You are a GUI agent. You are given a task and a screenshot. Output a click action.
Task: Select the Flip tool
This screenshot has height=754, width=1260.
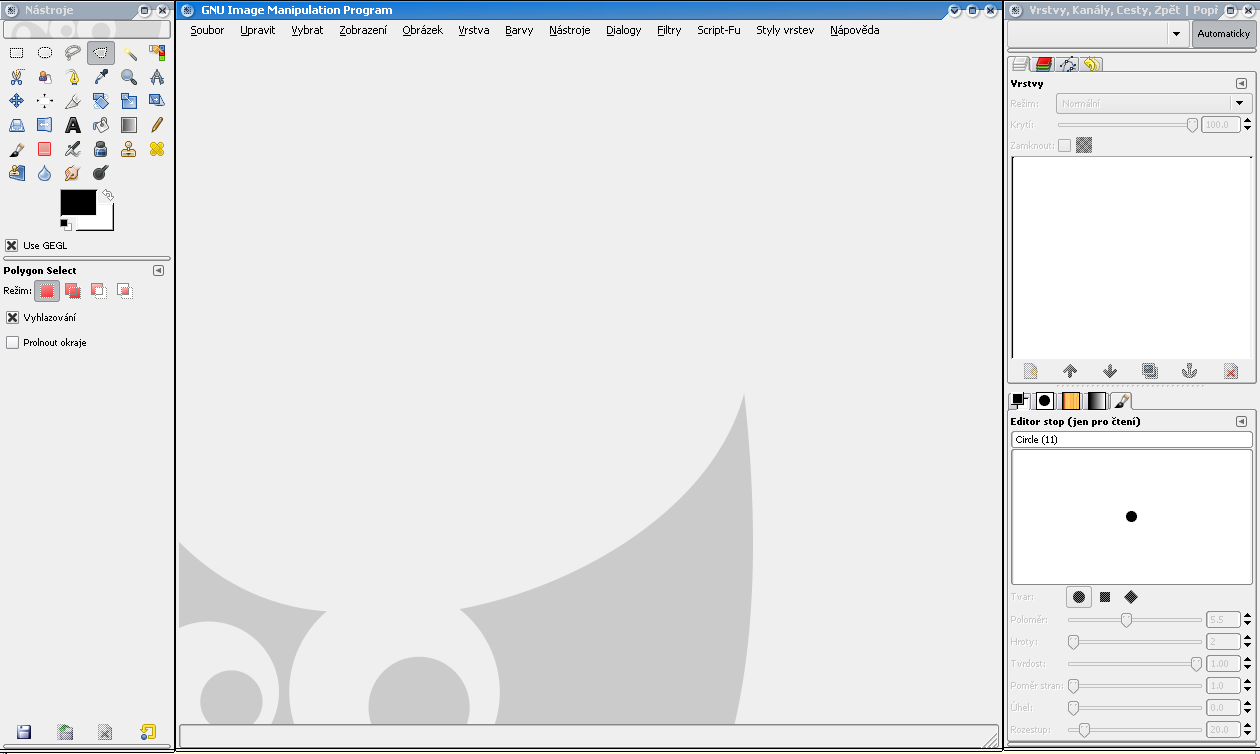[45, 125]
